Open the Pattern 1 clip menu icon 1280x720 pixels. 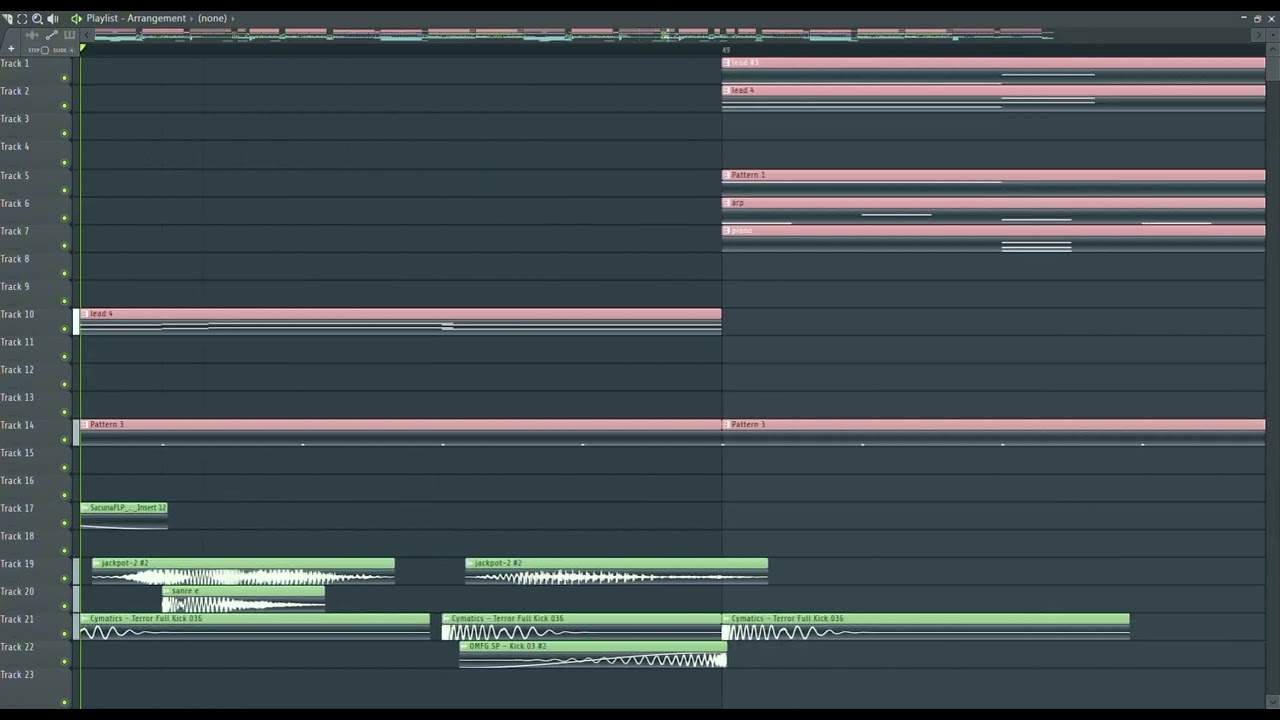pyautogui.click(x=726, y=175)
